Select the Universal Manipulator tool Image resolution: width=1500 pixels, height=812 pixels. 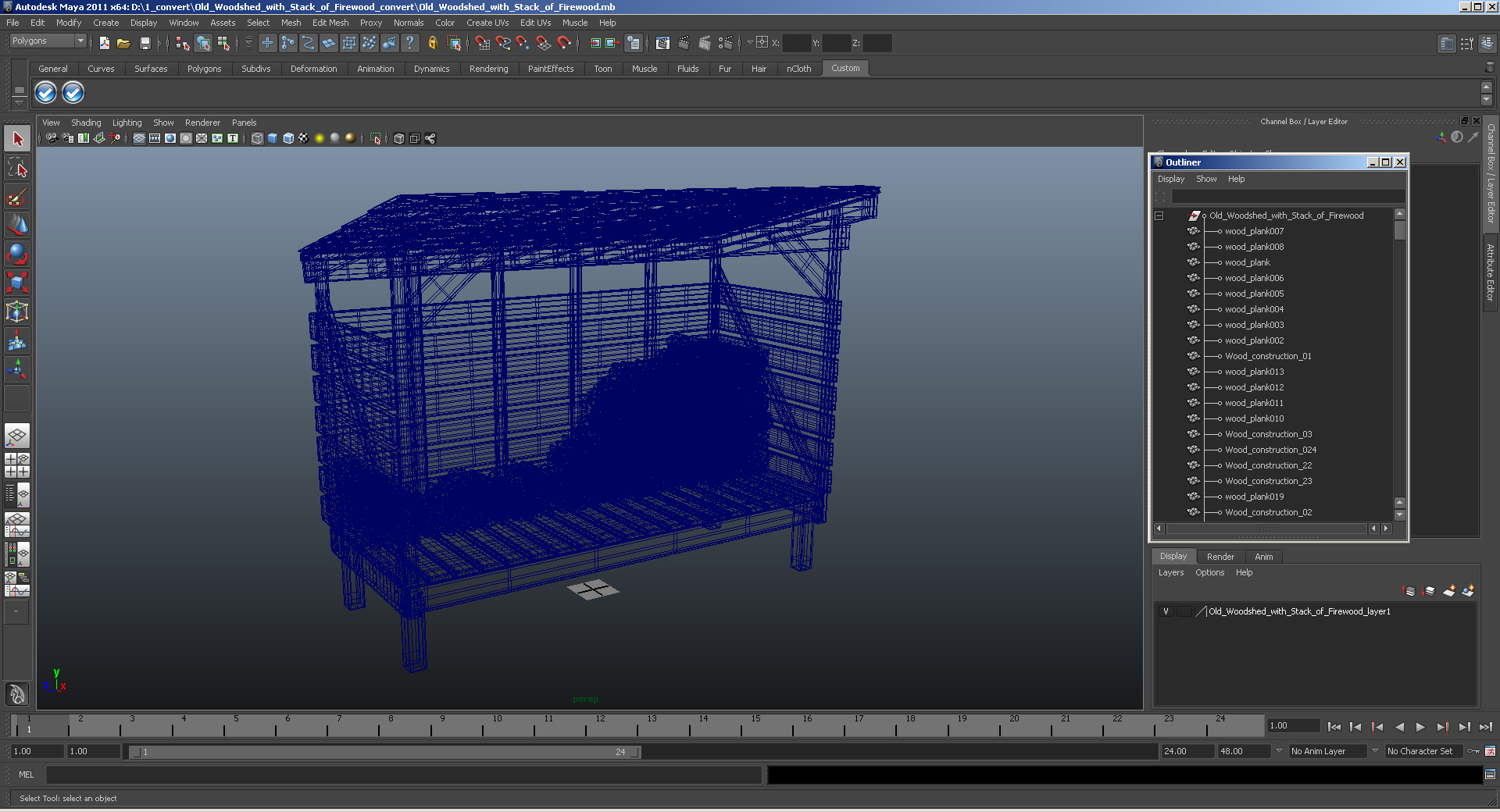[x=17, y=312]
